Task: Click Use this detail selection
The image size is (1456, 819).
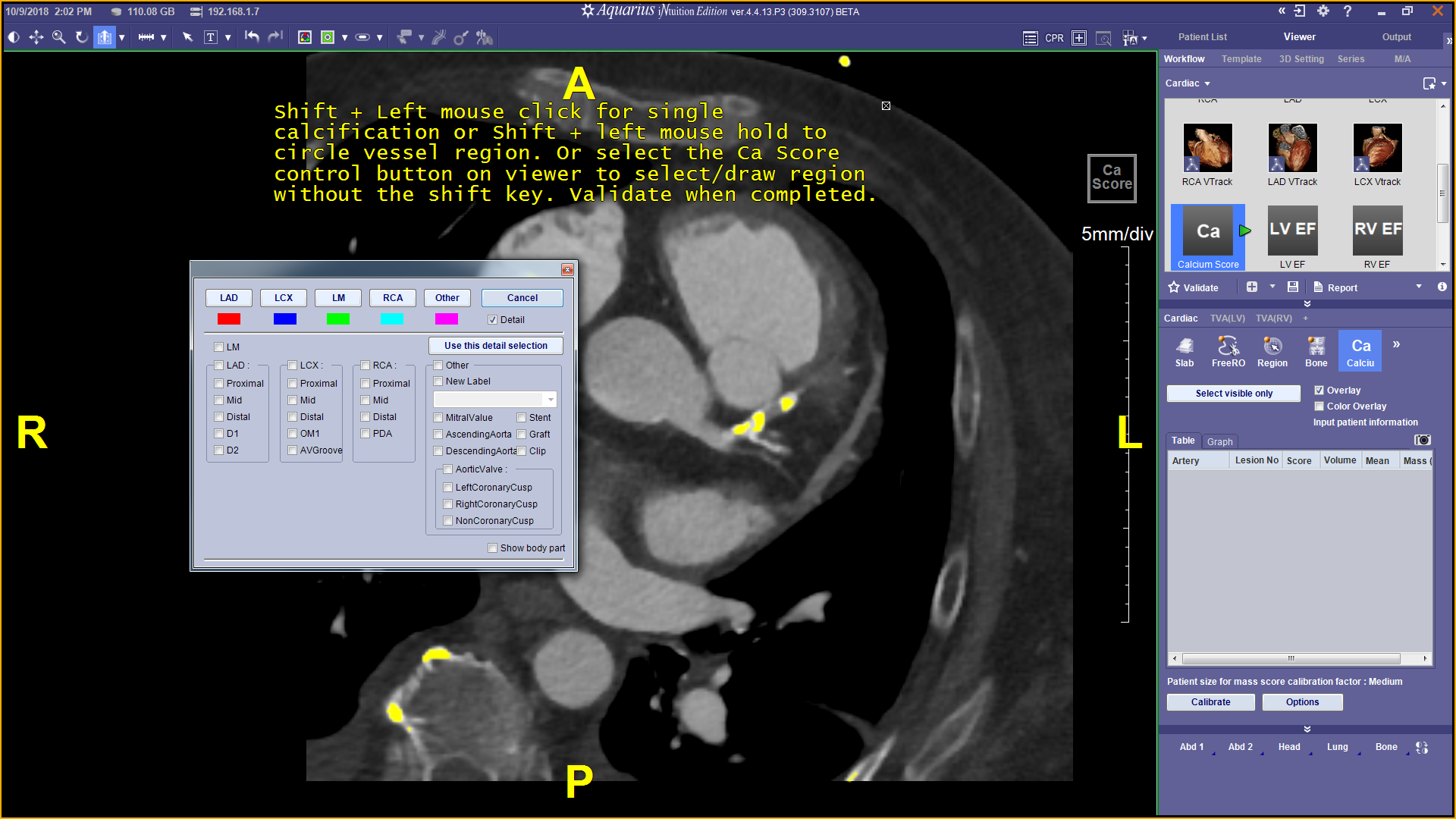Action: 496,346
